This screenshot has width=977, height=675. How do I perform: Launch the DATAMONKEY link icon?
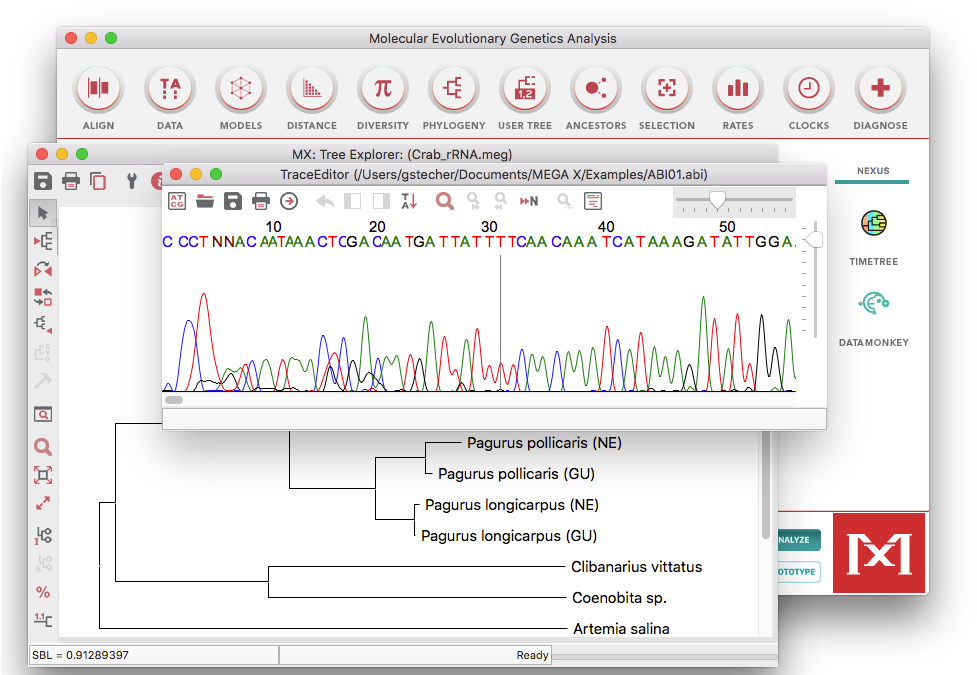coord(874,304)
